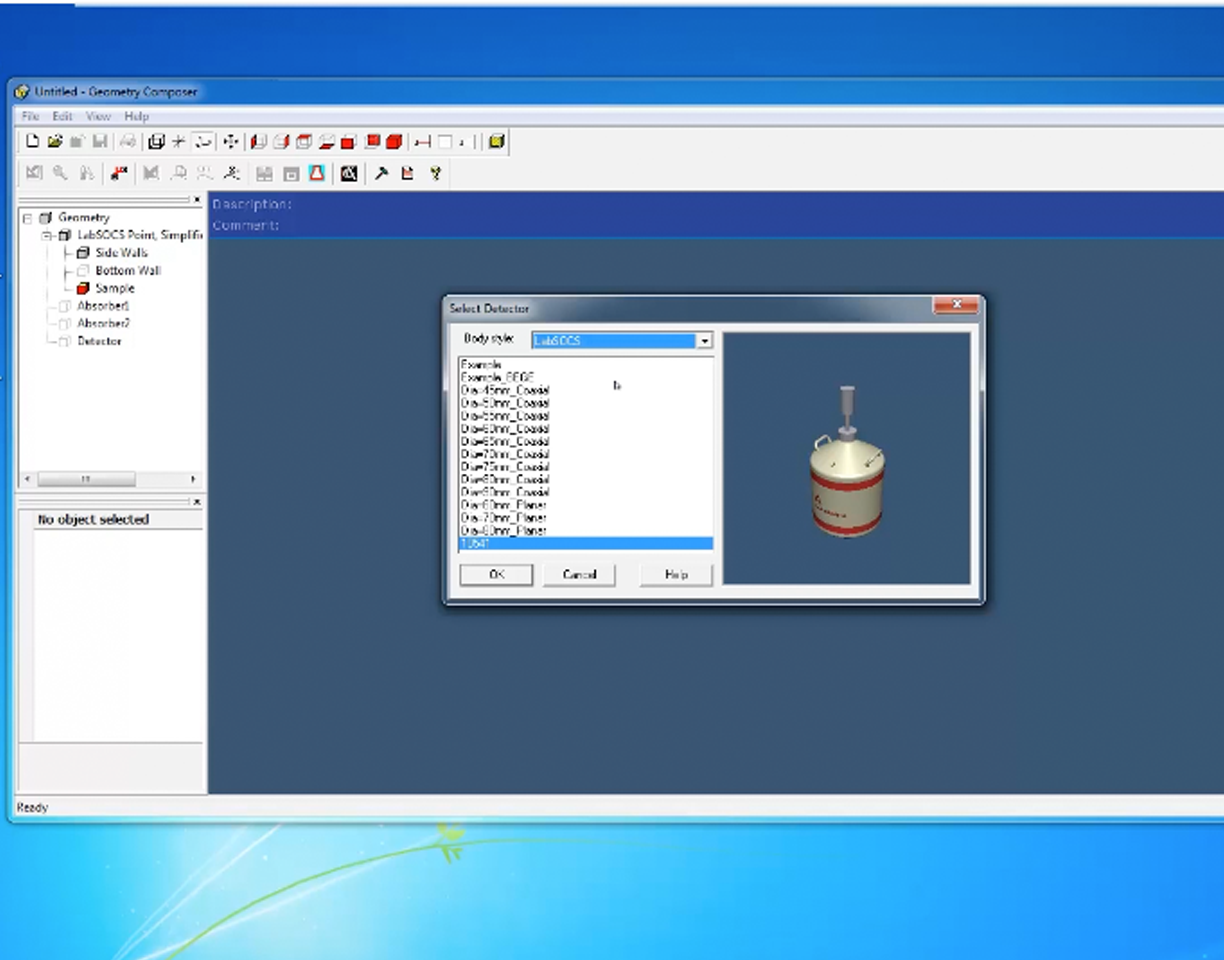Viewport: 1224px width, 960px height.
Task: Close the Select Detector dialog
Action: (957, 305)
